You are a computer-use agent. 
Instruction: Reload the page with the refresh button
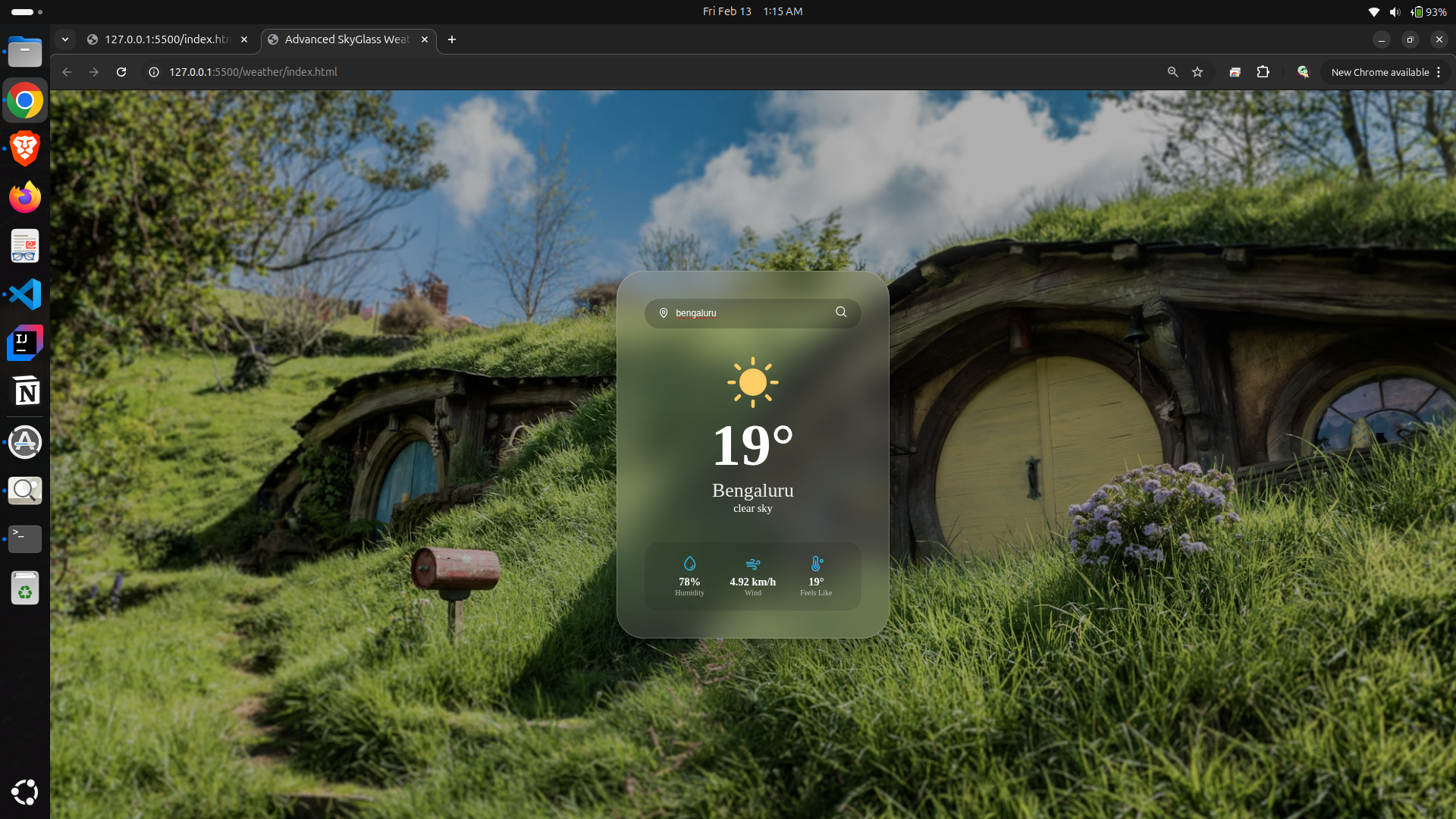[121, 72]
